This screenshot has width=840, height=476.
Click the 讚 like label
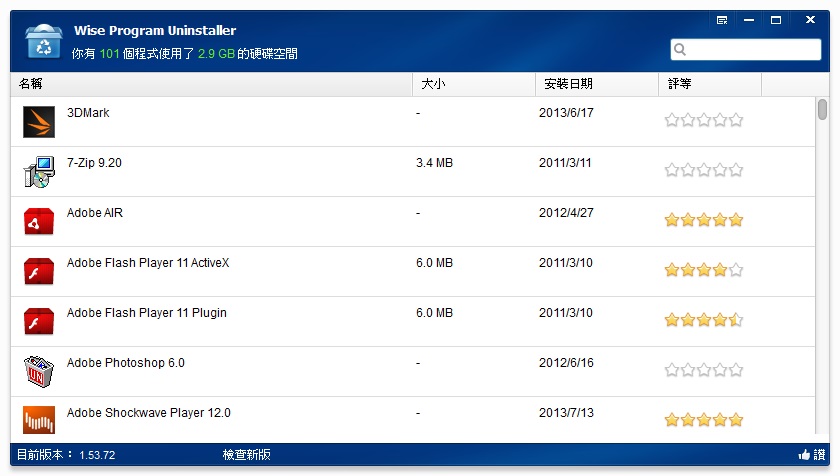tap(819, 455)
